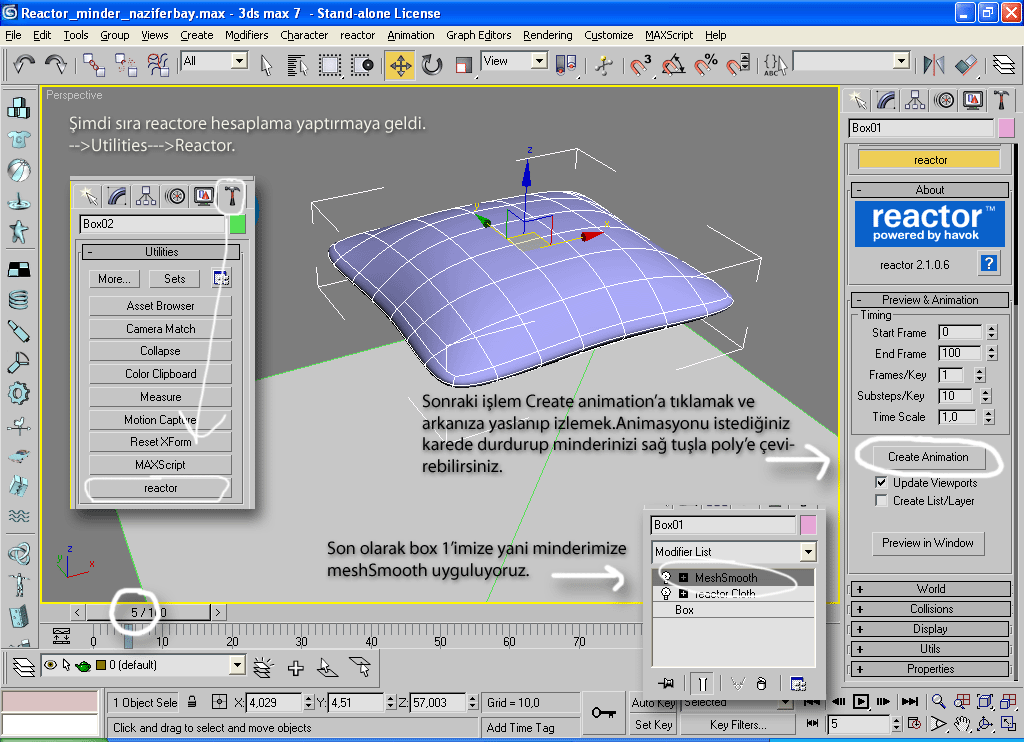
Task: Open the selection filter 'All' dropdown
Action: coord(239,61)
